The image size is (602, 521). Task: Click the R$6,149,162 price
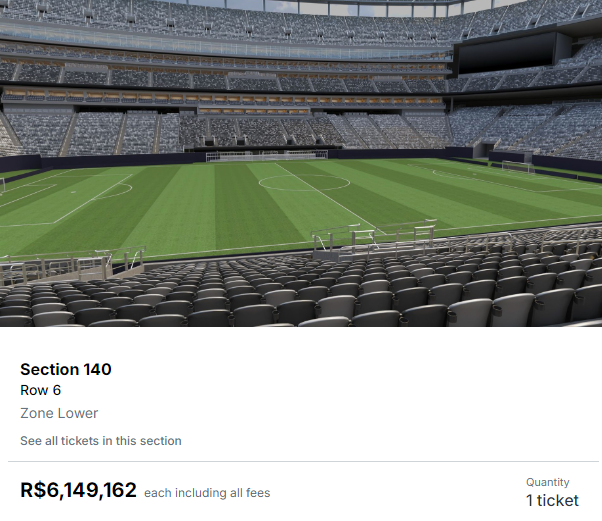(x=78, y=491)
